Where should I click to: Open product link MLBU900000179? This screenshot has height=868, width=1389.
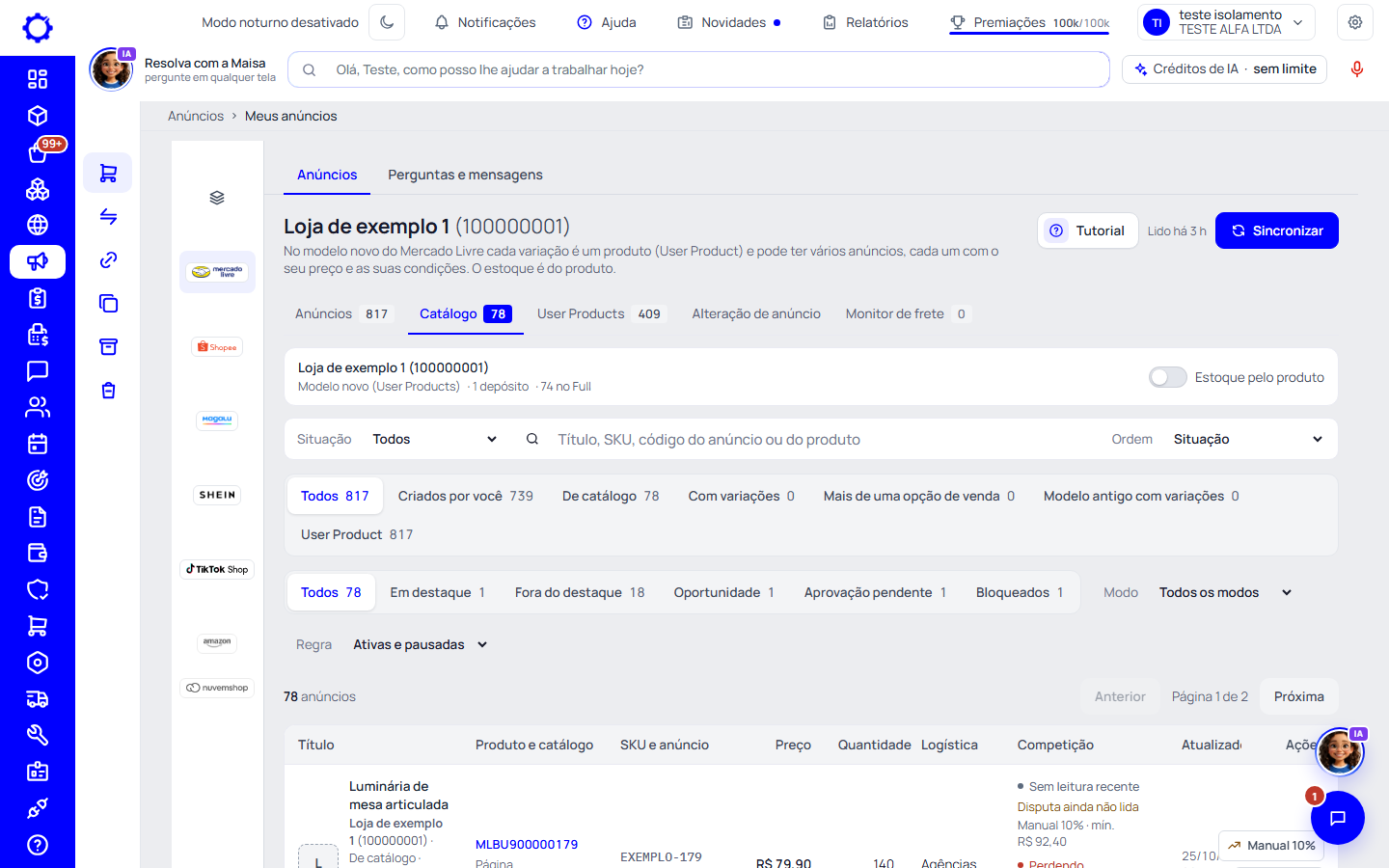(x=527, y=844)
